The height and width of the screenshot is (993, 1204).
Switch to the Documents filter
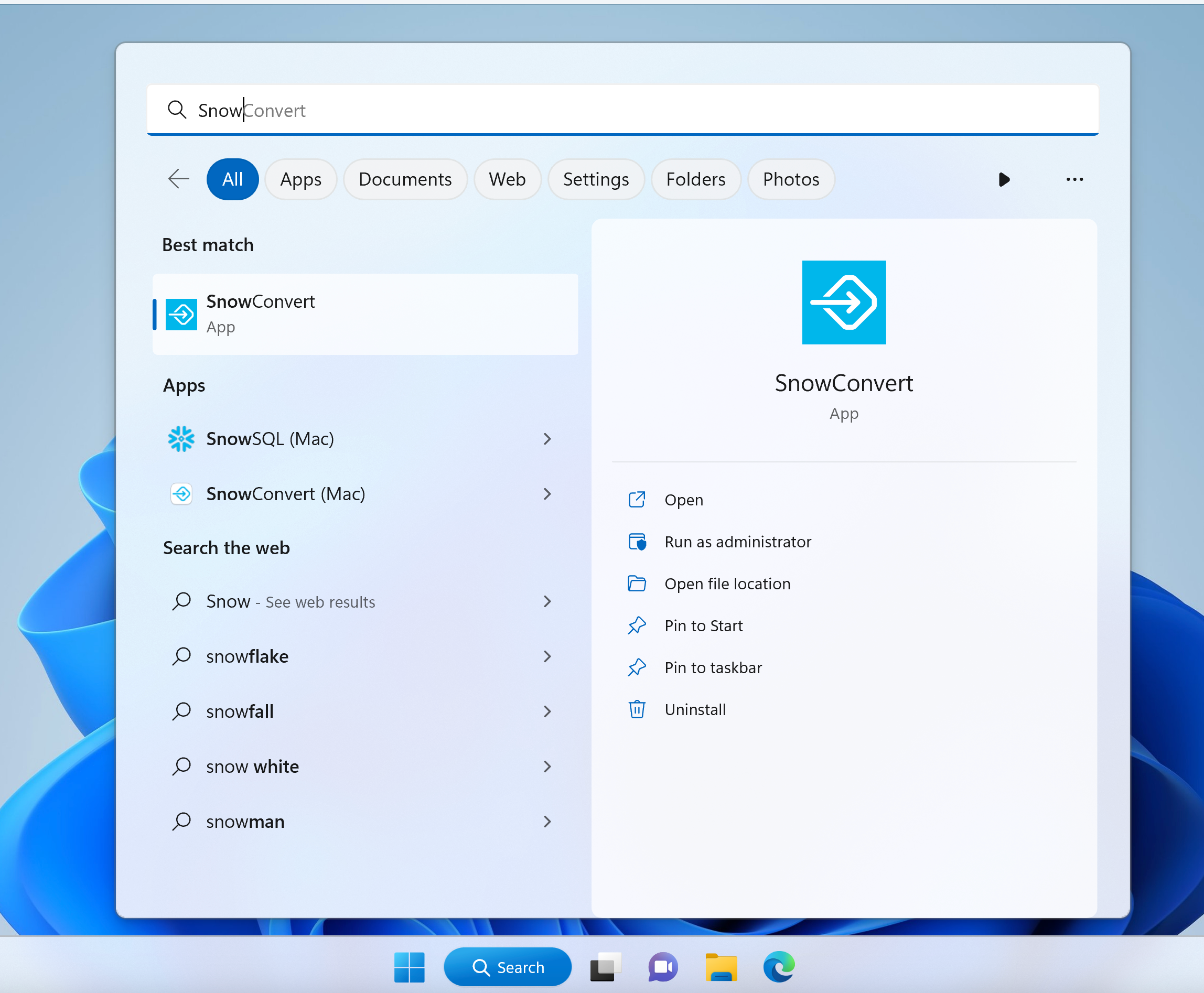[405, 179]
